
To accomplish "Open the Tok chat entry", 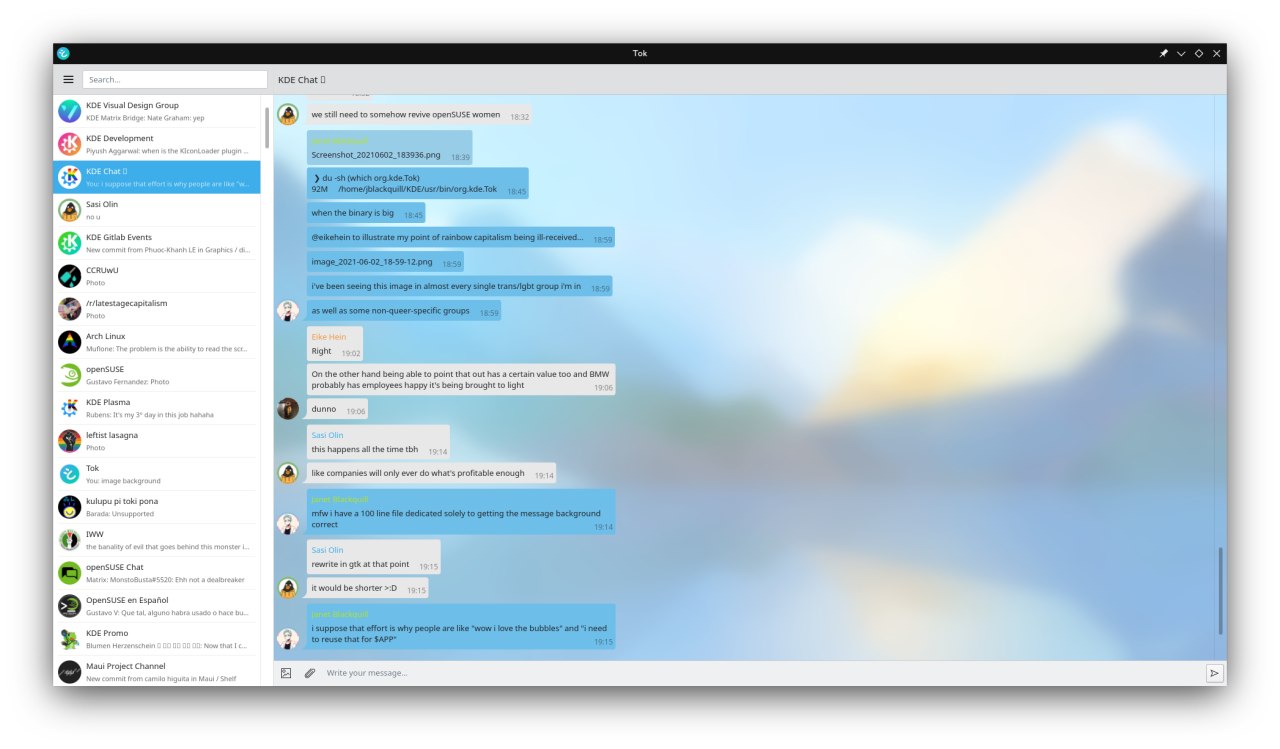I will point(156,474).
